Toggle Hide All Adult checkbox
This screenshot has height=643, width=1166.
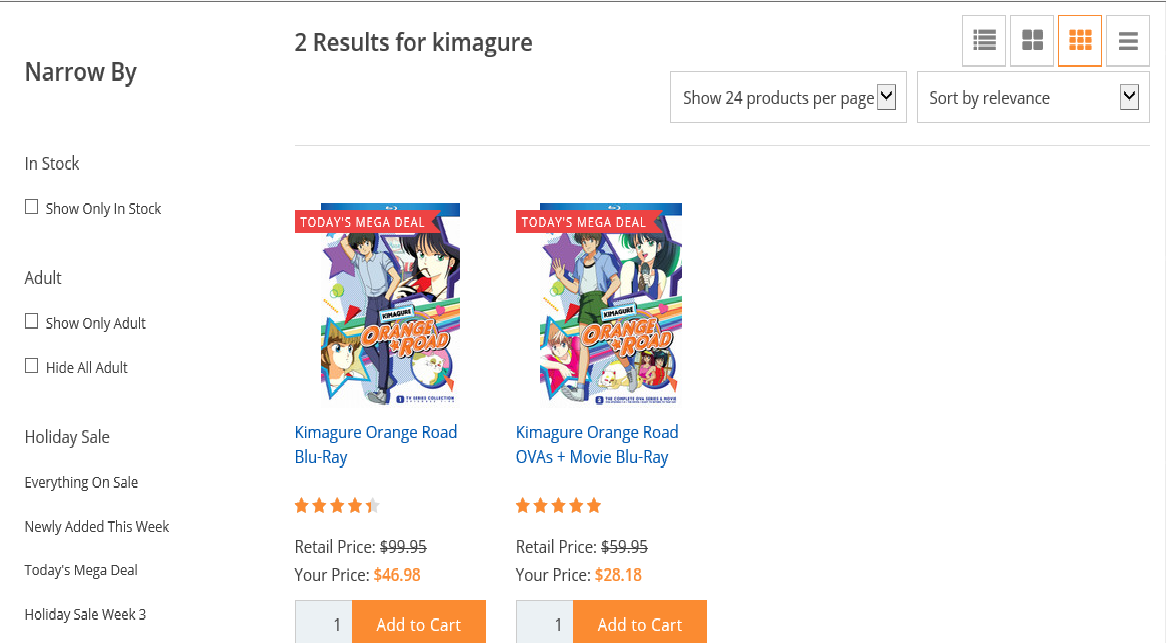32,366
